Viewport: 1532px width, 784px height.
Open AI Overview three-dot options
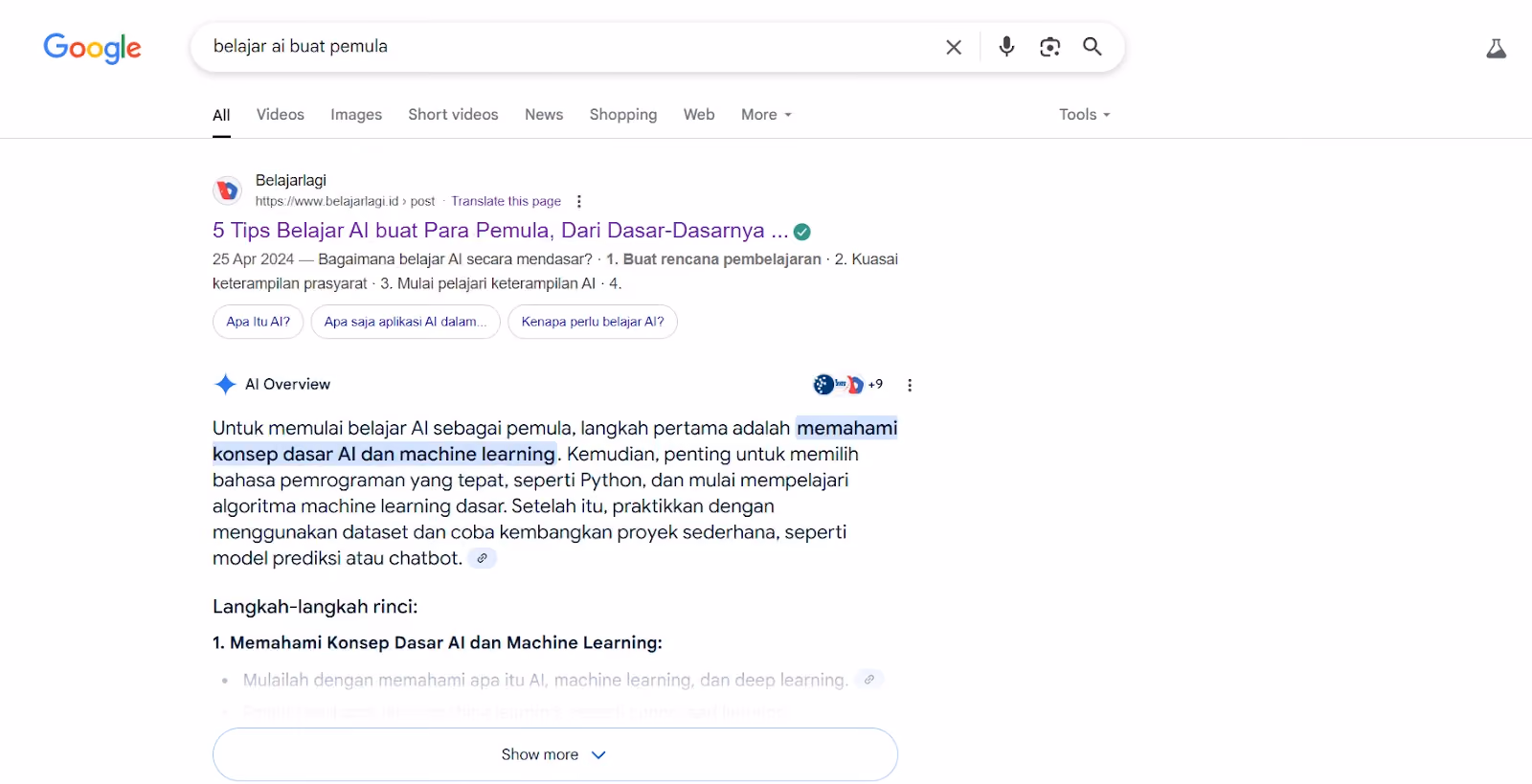(910, 385)
